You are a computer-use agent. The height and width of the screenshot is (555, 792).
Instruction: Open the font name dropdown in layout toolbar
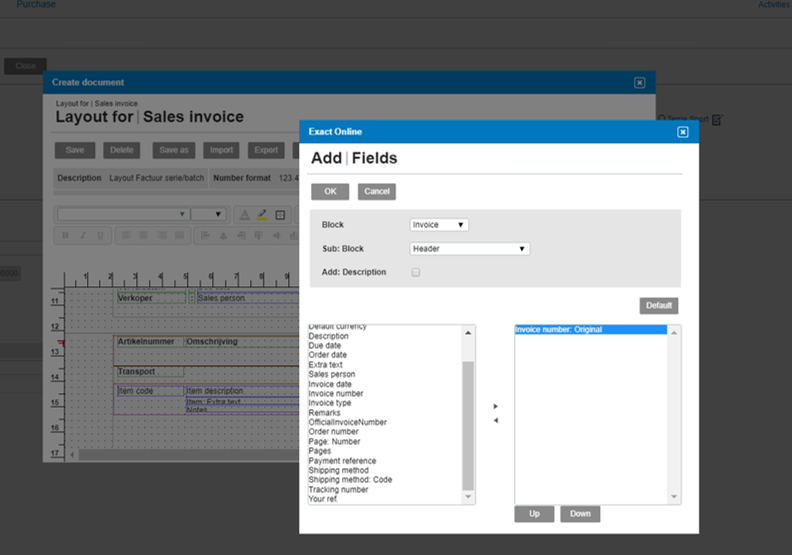(x=123, y=214)
